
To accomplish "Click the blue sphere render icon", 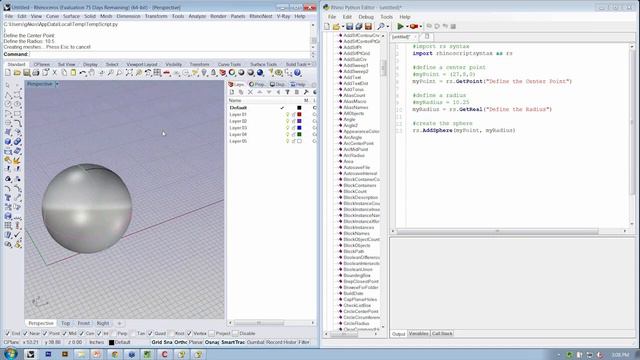I will [260, 73].
